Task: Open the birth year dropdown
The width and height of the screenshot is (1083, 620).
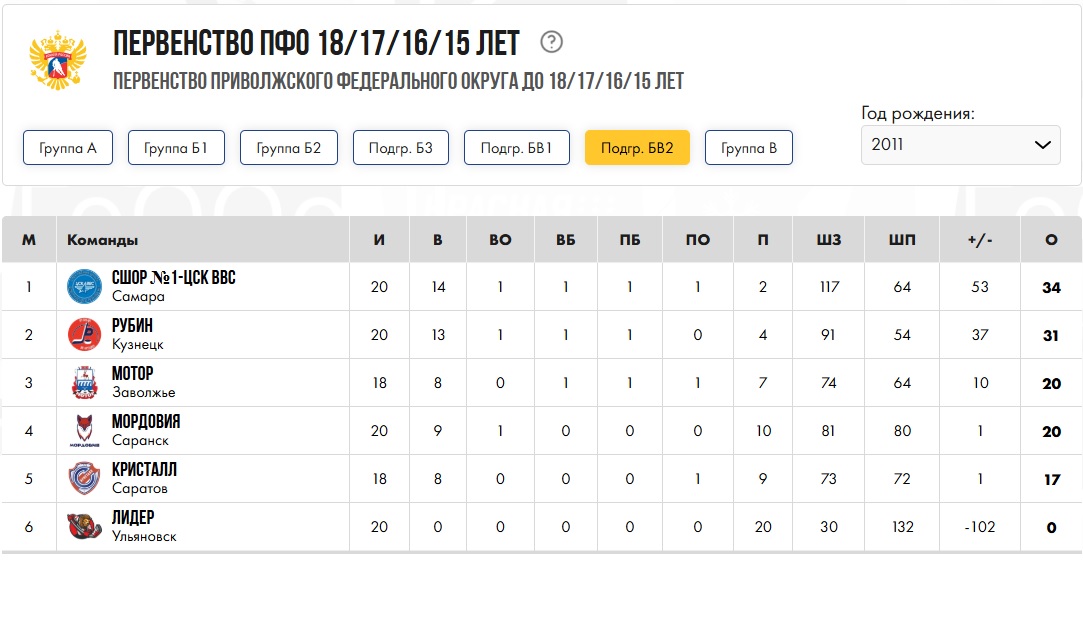Action: pos(960,145)
